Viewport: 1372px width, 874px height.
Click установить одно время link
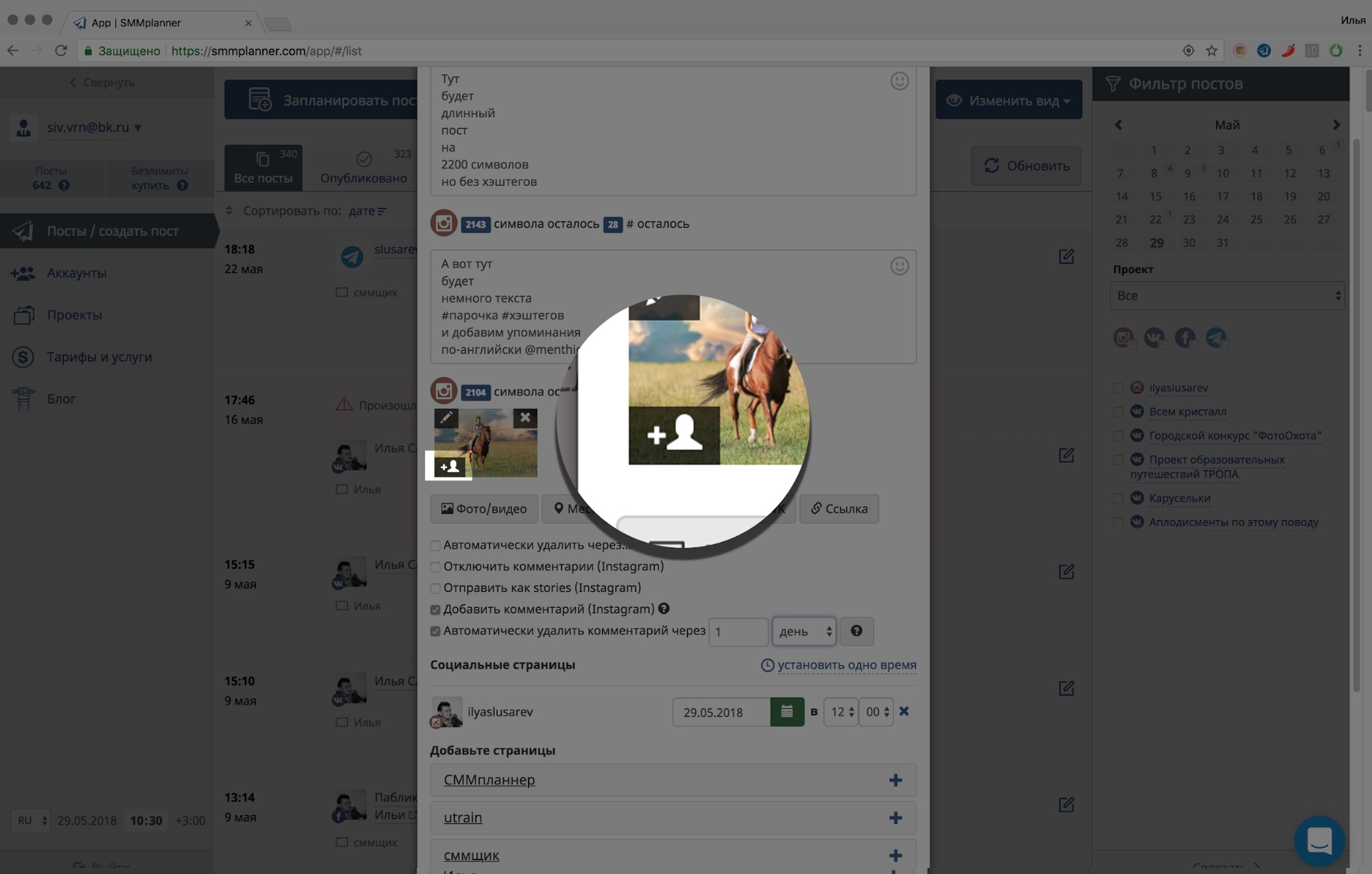[x=846, y=665]
